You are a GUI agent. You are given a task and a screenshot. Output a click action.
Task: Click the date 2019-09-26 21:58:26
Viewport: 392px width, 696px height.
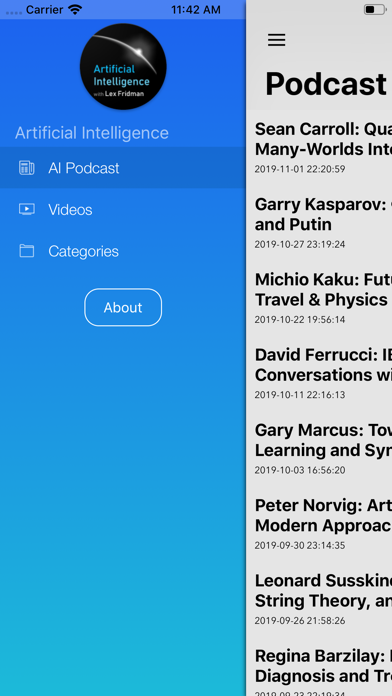[x=300, y=621]
